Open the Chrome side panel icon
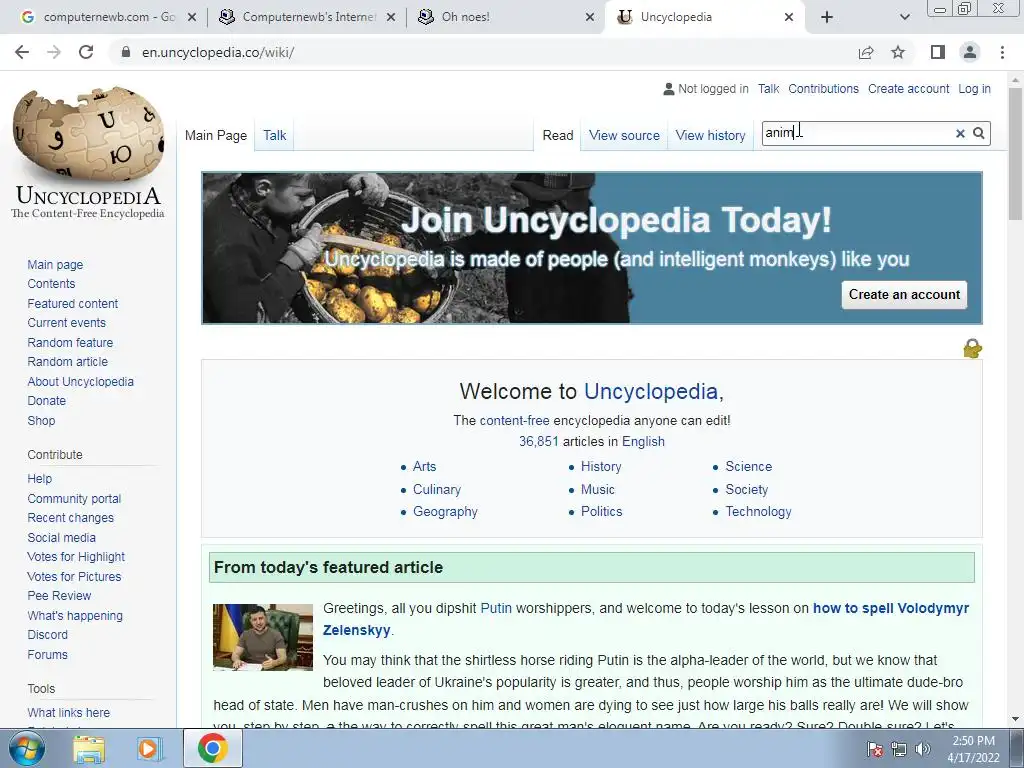The width and height of the screenshot is (1024, 768). (938, 52)
